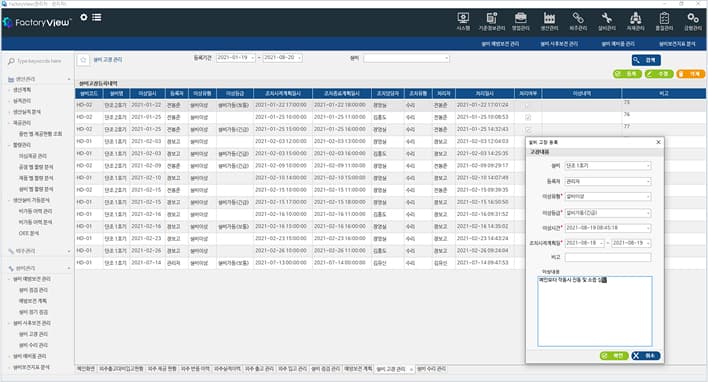Open the 2021-01-19 start date dropdown

[252, 58]
